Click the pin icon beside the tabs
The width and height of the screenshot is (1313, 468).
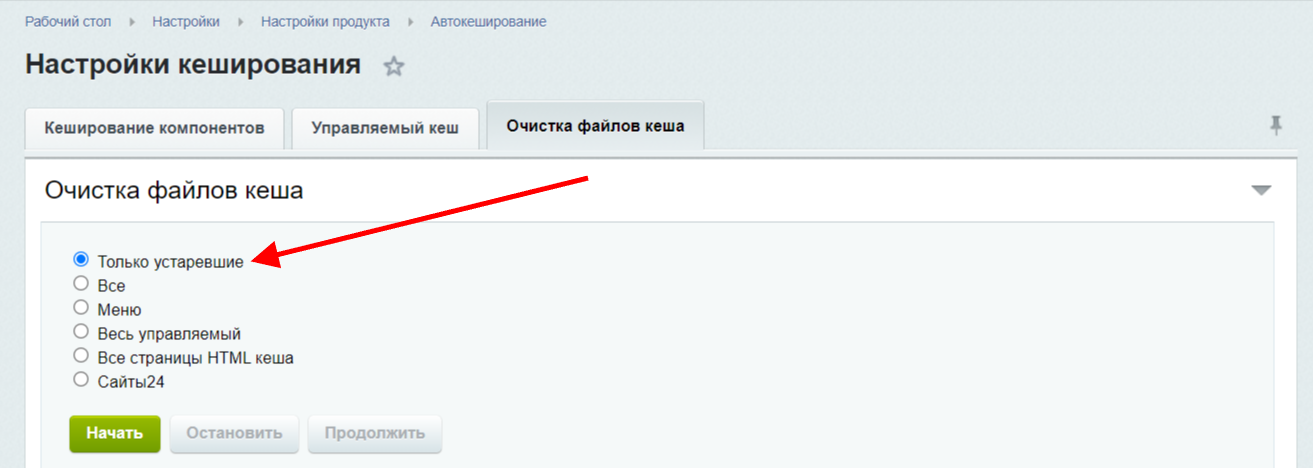click(x=1275, y=126)
